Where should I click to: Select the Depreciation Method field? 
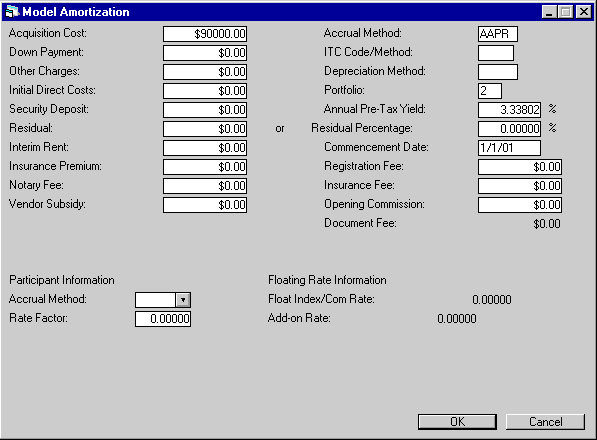tap(498, 72)
